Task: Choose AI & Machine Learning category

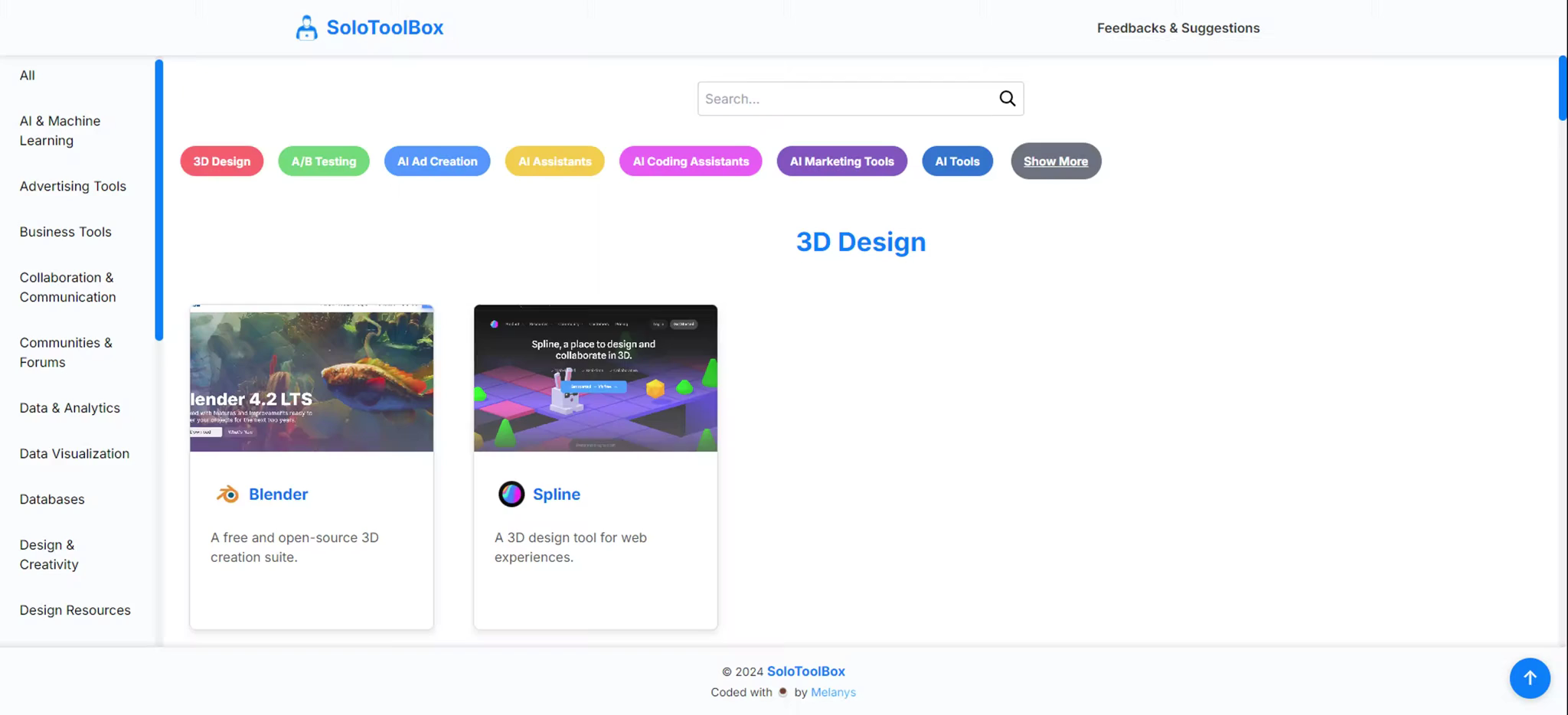Action: (x=60, y=131)
